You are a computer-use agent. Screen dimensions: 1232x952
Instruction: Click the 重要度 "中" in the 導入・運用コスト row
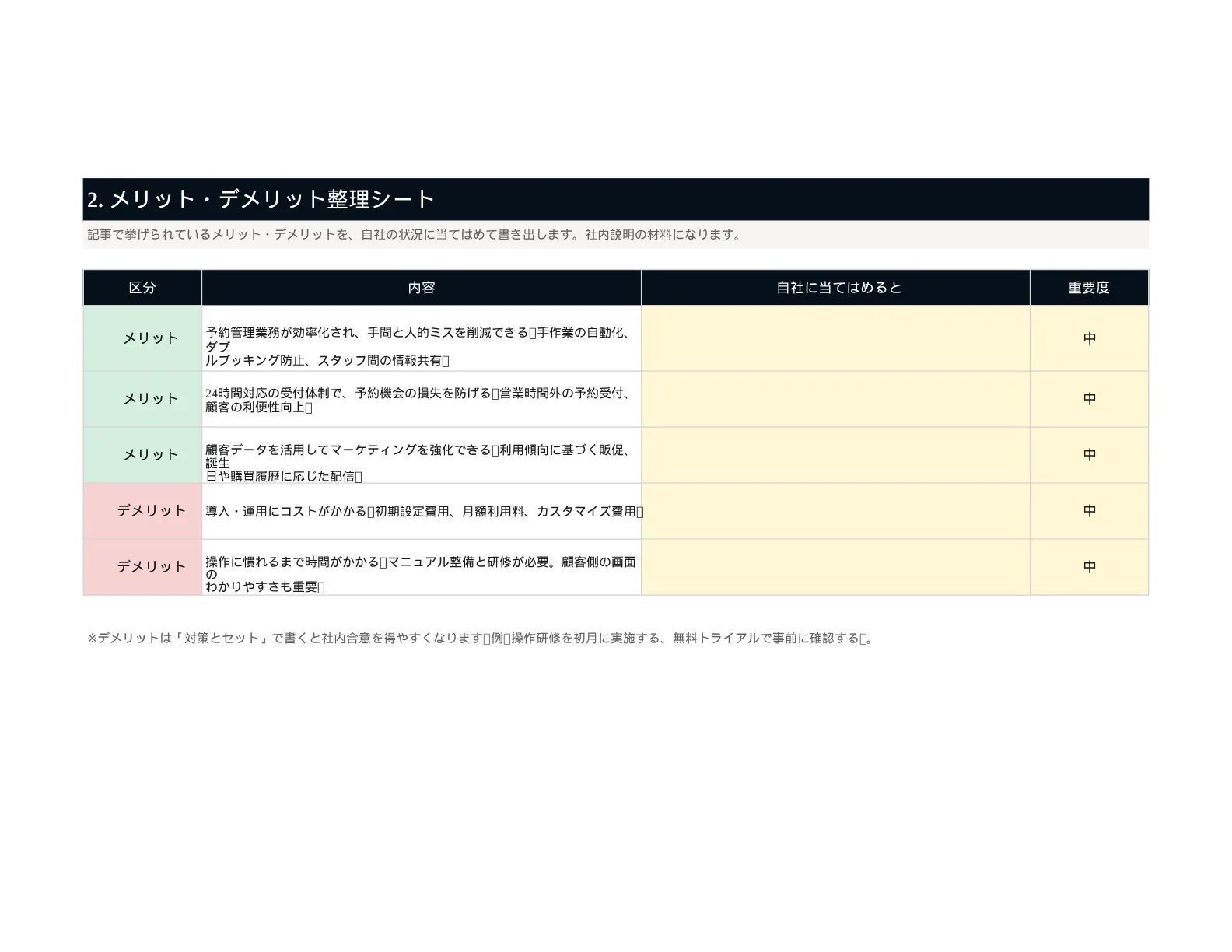click(x=1089, y=511)
